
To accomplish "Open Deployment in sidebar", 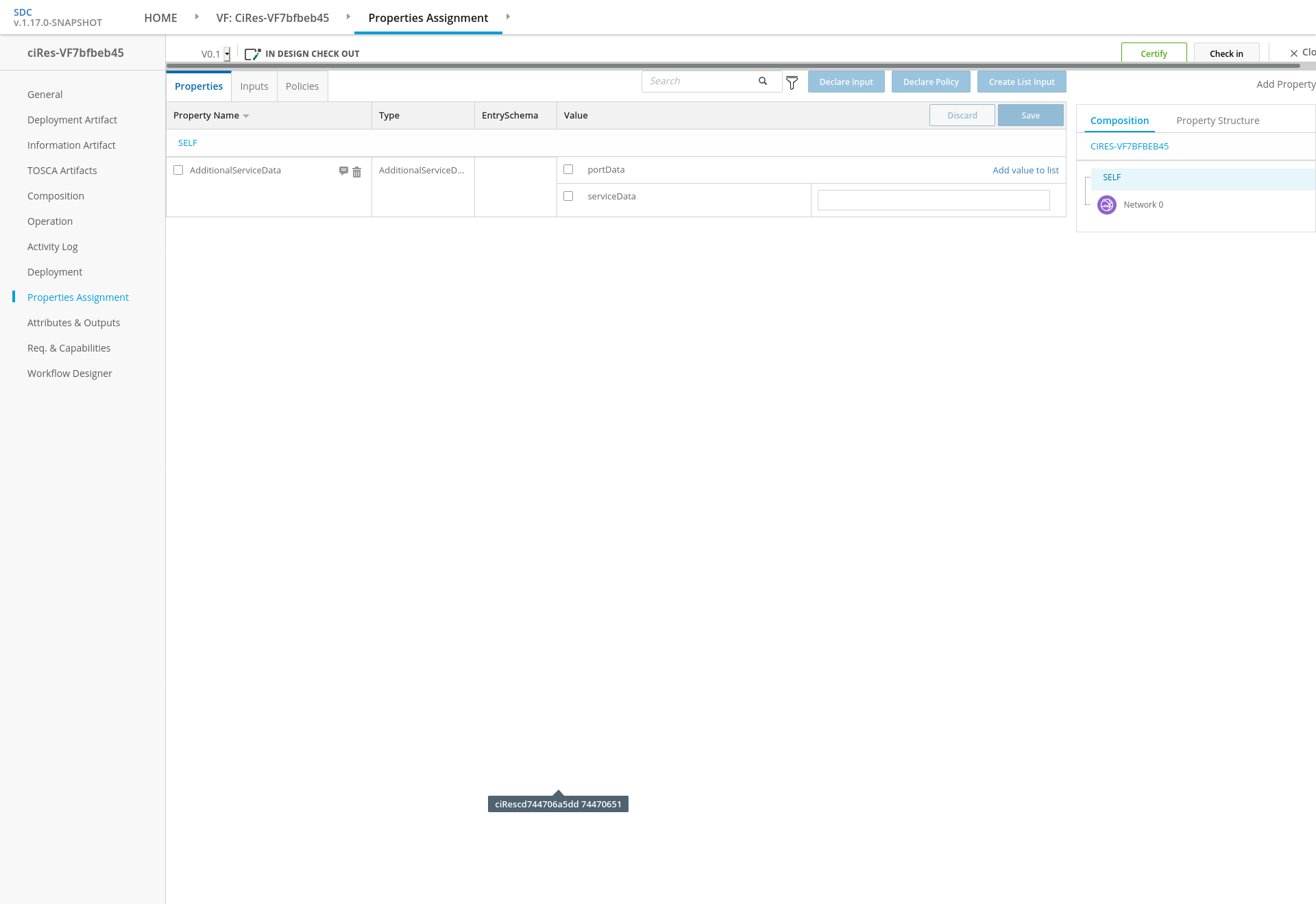I will click(55, 272).
